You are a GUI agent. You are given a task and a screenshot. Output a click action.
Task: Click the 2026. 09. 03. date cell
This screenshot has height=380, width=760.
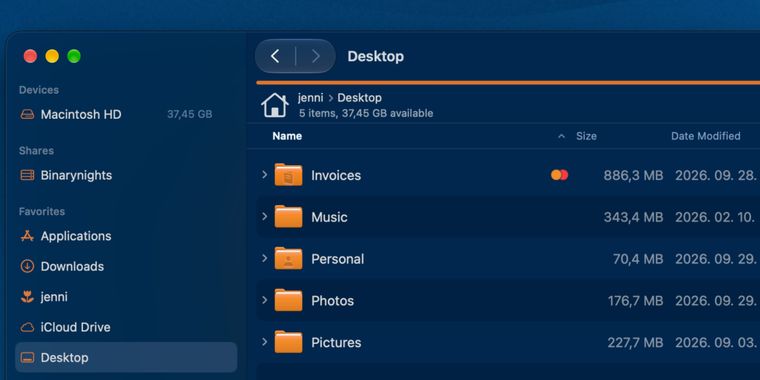(x=717, y=343)
